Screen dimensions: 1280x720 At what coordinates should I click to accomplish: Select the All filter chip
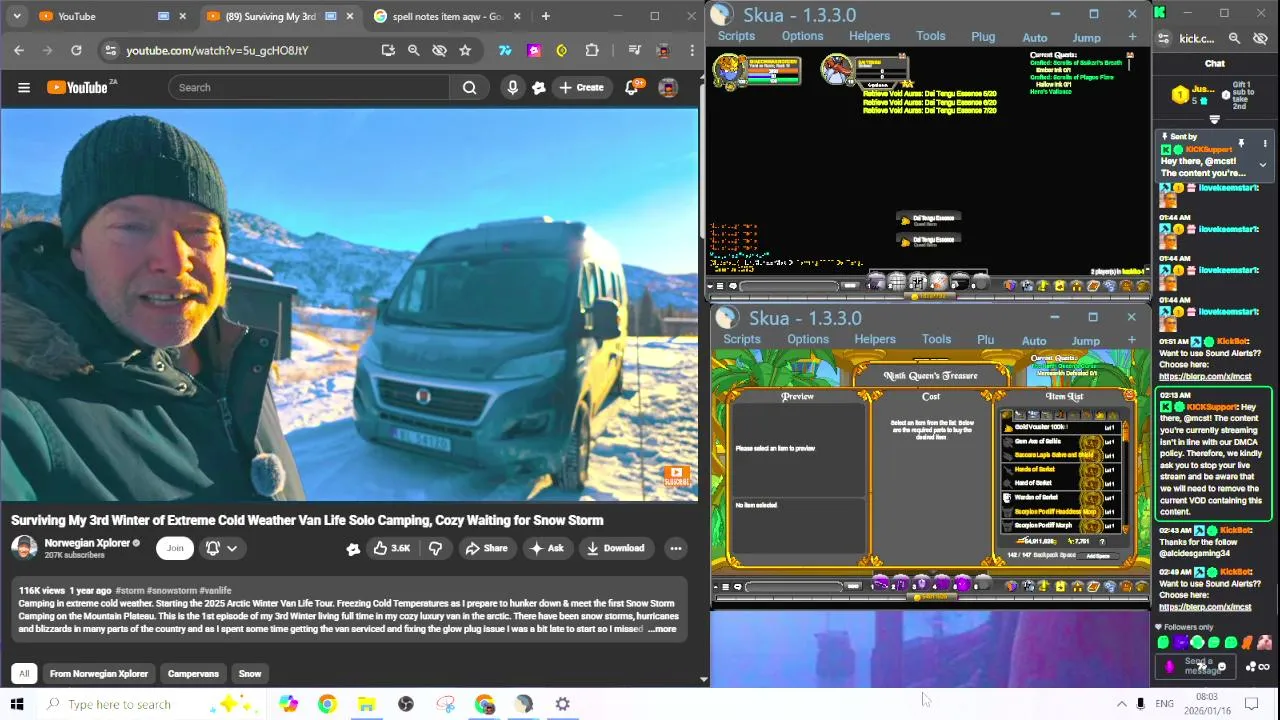point(24,674)
